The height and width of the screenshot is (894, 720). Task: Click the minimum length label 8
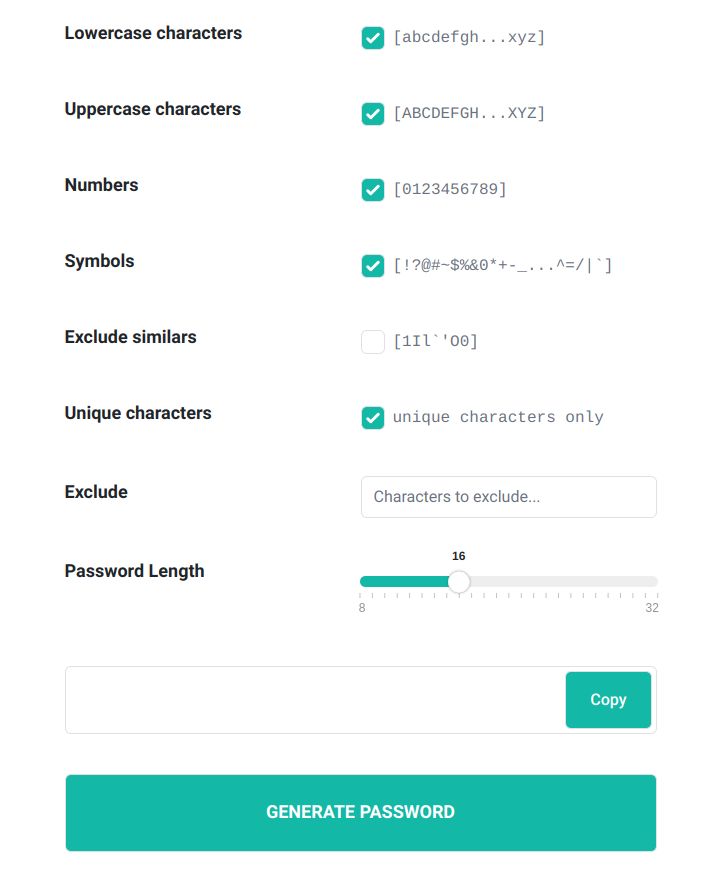pyautogui.click(x=362, y=607)
